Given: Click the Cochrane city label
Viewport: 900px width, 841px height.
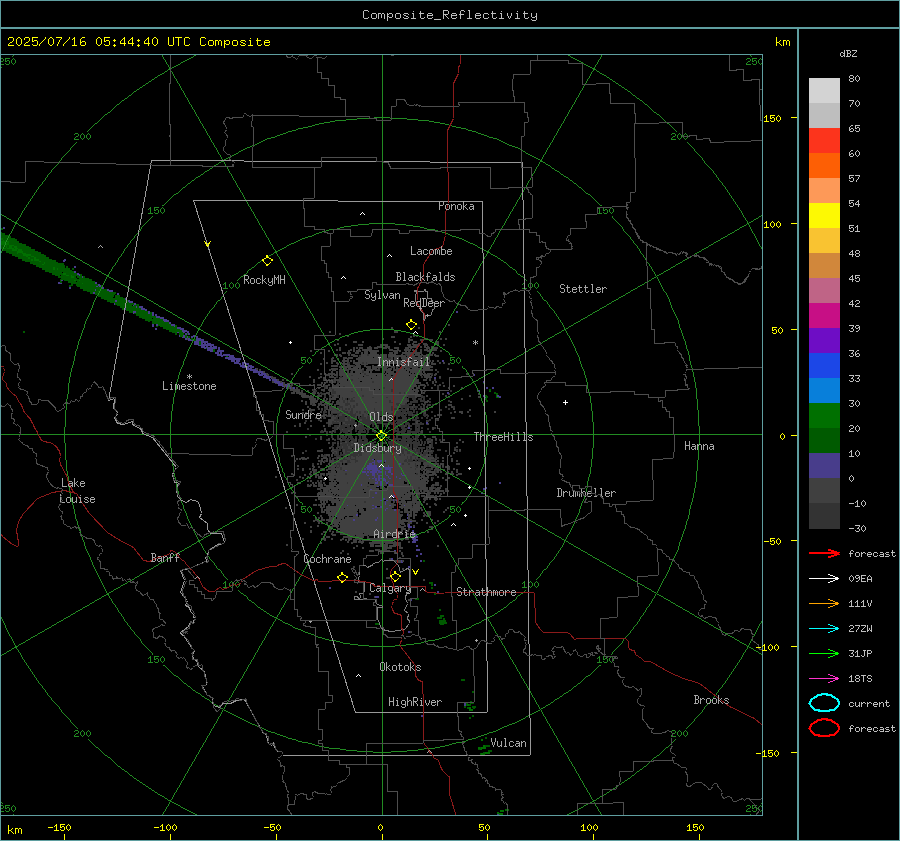Looking at the screenshot, I should point(327,559).
